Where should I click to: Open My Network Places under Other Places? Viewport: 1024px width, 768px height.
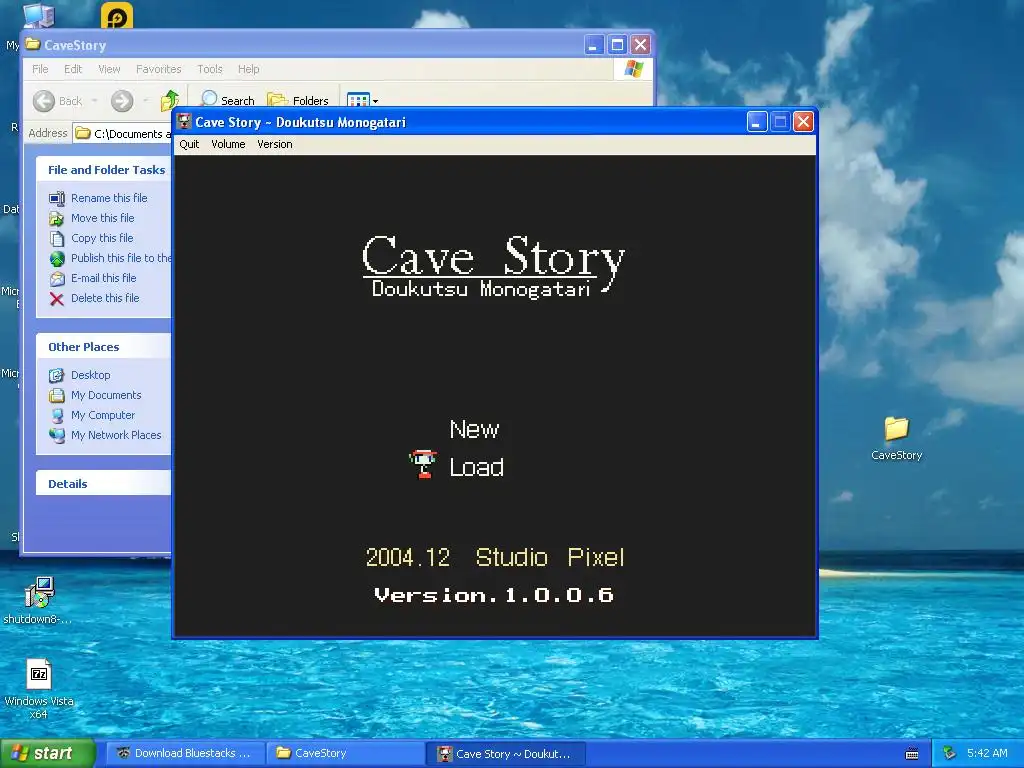pyautogui.click(x=116, y=435)
